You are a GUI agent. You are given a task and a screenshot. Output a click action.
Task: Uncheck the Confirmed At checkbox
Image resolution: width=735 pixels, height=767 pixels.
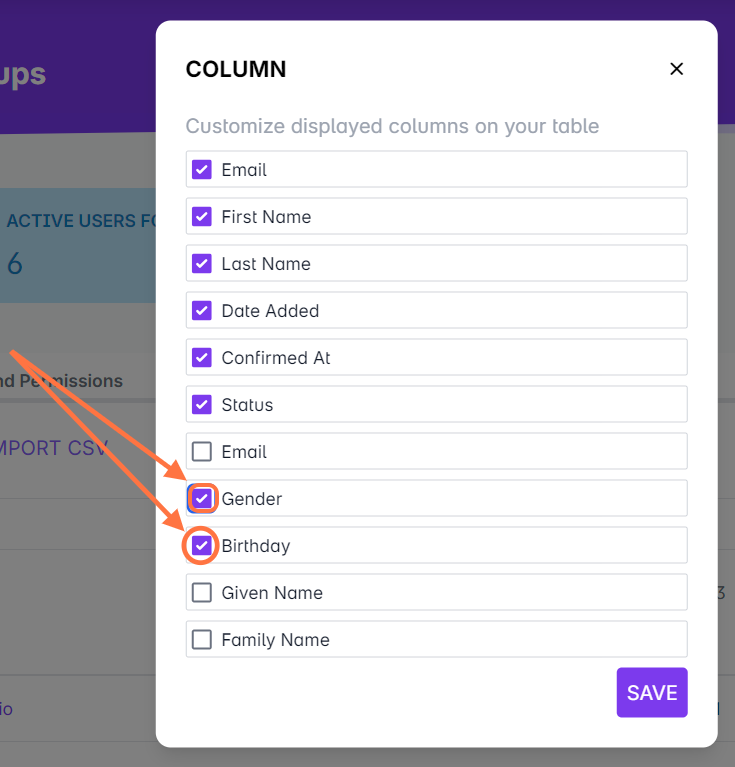pos(202,358)
